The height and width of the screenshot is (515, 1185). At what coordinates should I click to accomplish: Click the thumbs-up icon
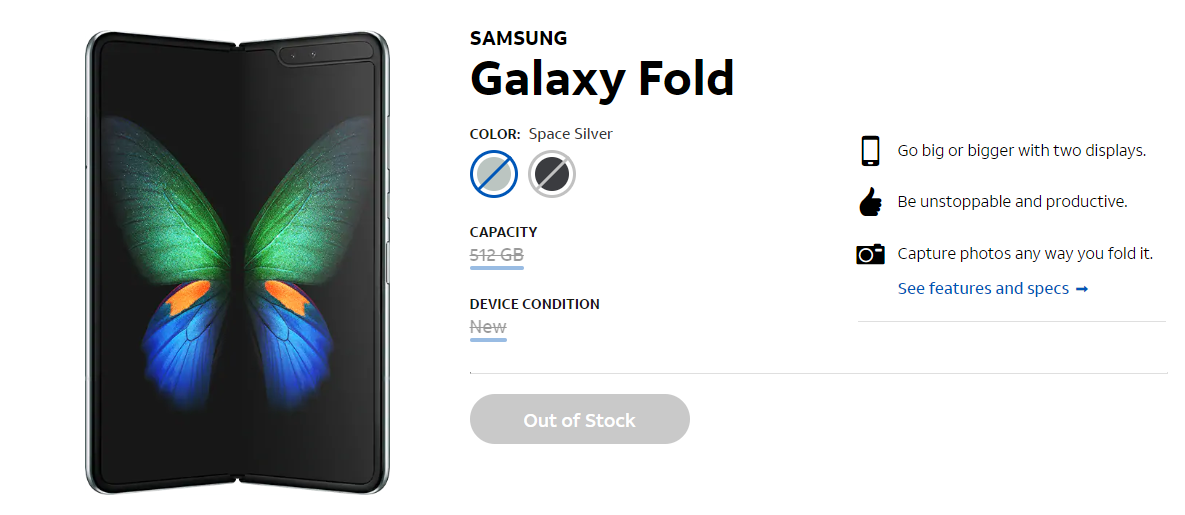(x=869, y=202)
